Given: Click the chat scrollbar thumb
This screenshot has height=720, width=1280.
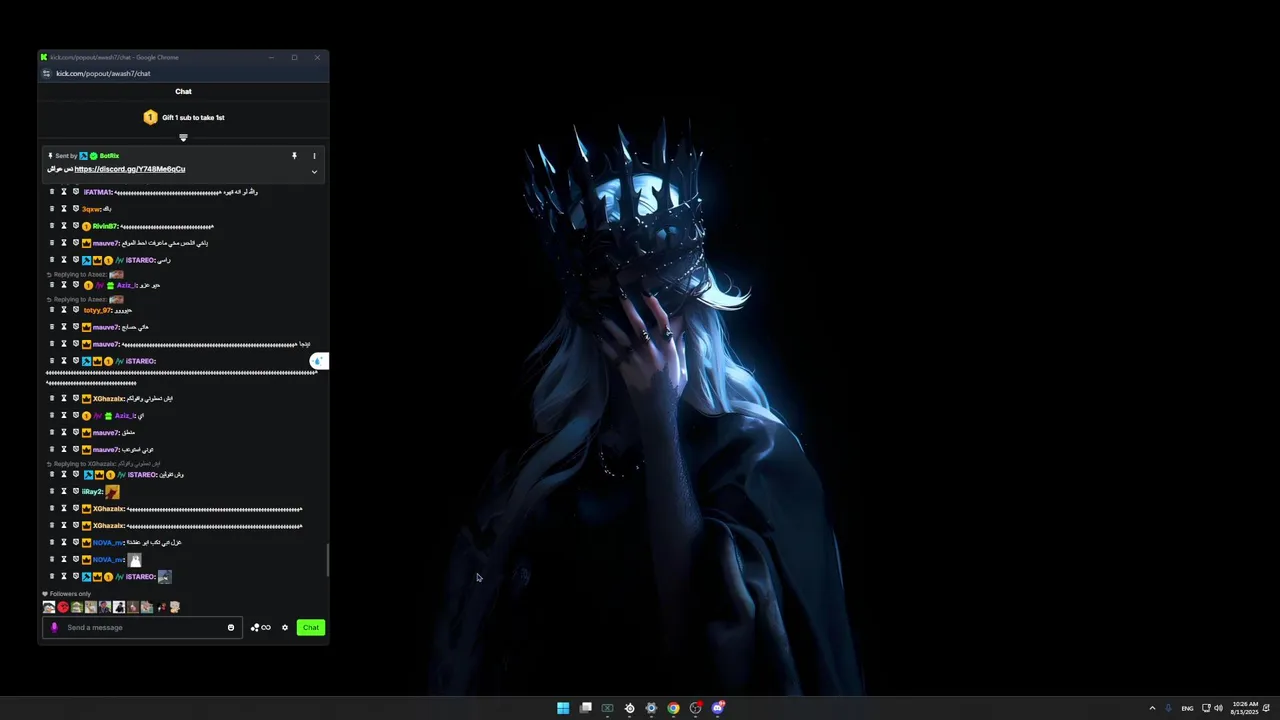Looking at the screenshot, I should (x=327, y=561).
